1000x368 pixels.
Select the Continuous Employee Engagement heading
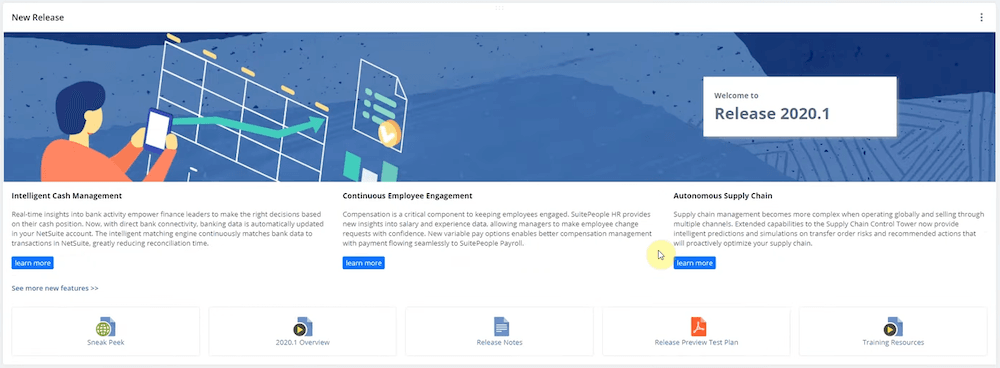[x=408, y=196]
